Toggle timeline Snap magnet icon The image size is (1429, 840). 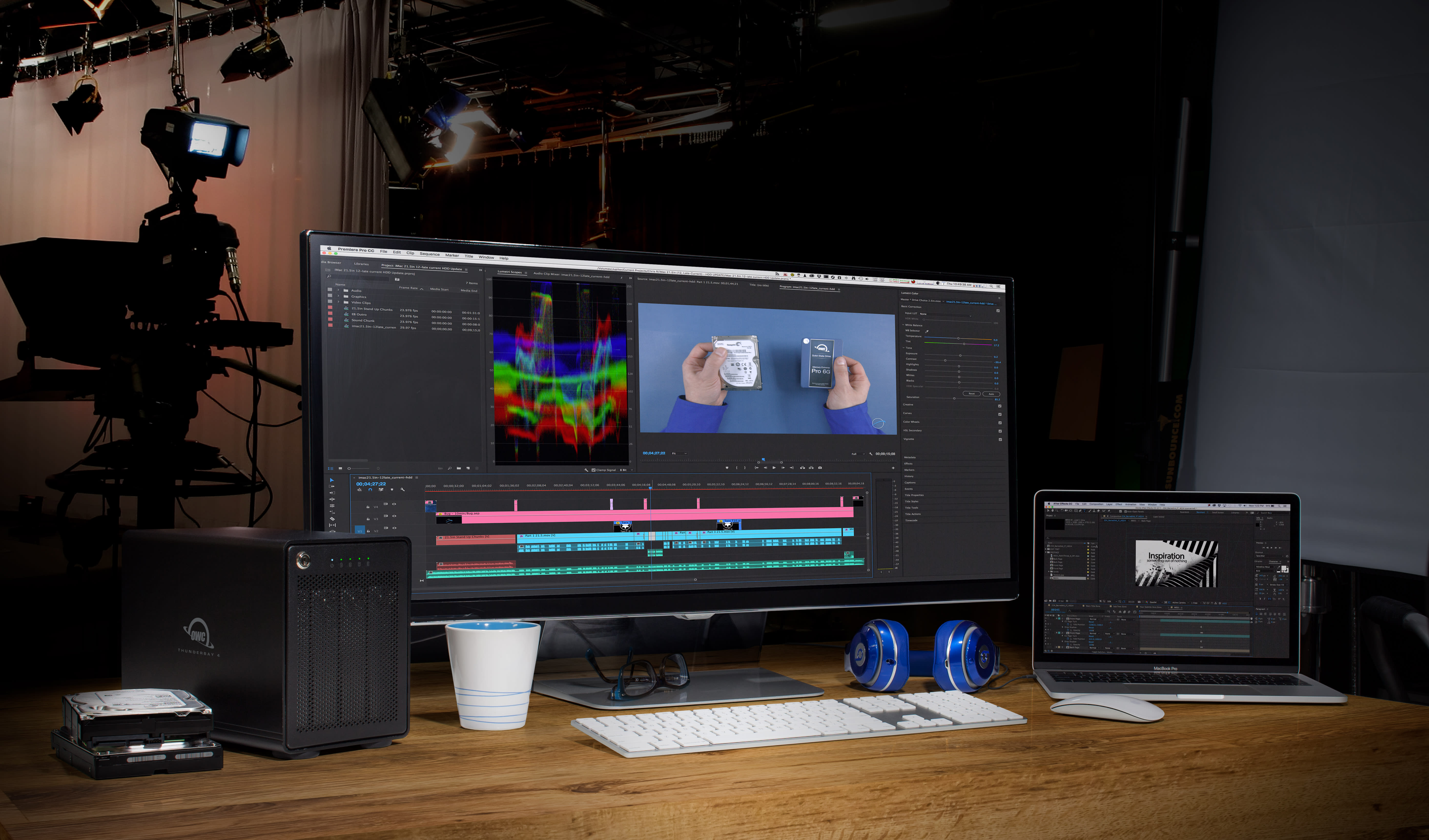pyautogui.click(x=370, y=490)
